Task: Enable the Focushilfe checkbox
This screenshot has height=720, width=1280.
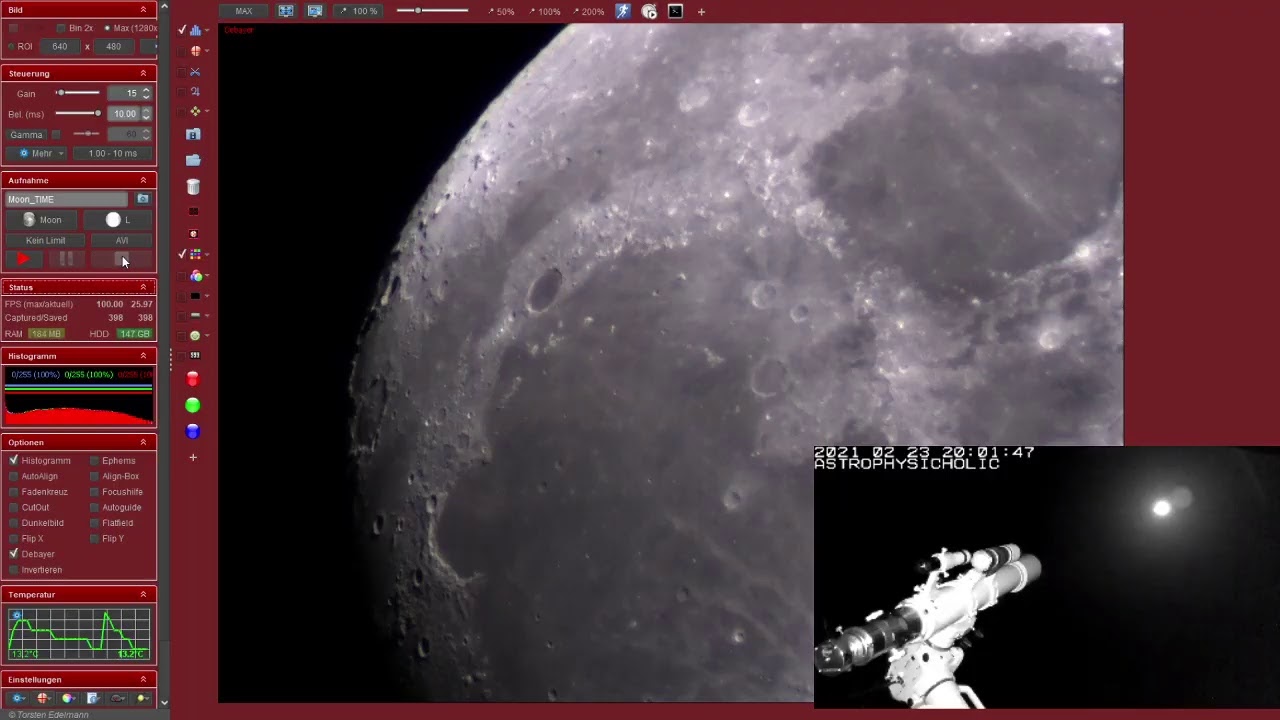Action: (x=94, y=492)
